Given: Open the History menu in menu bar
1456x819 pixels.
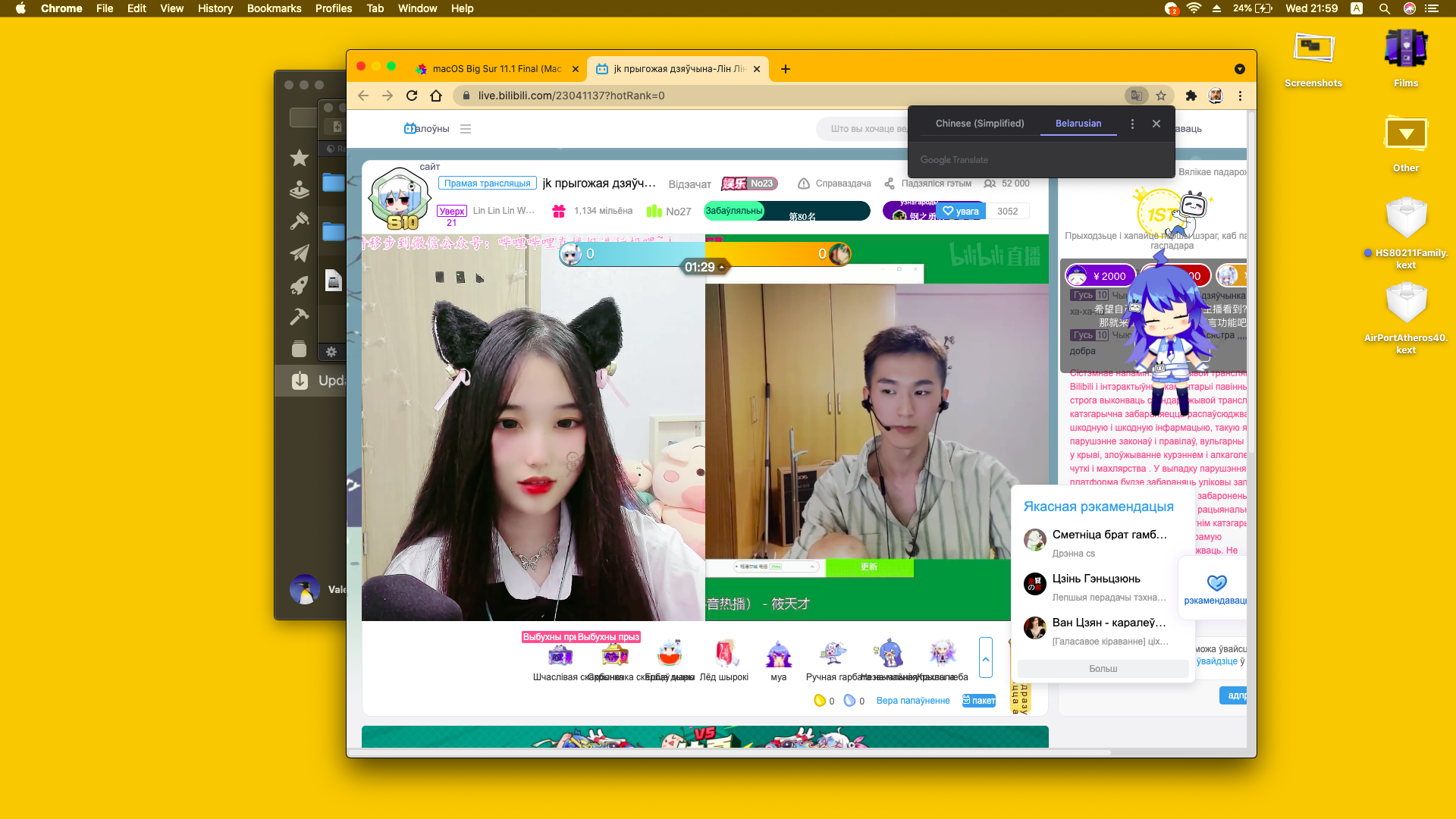Looking at the screenshot, I should 215,8.
